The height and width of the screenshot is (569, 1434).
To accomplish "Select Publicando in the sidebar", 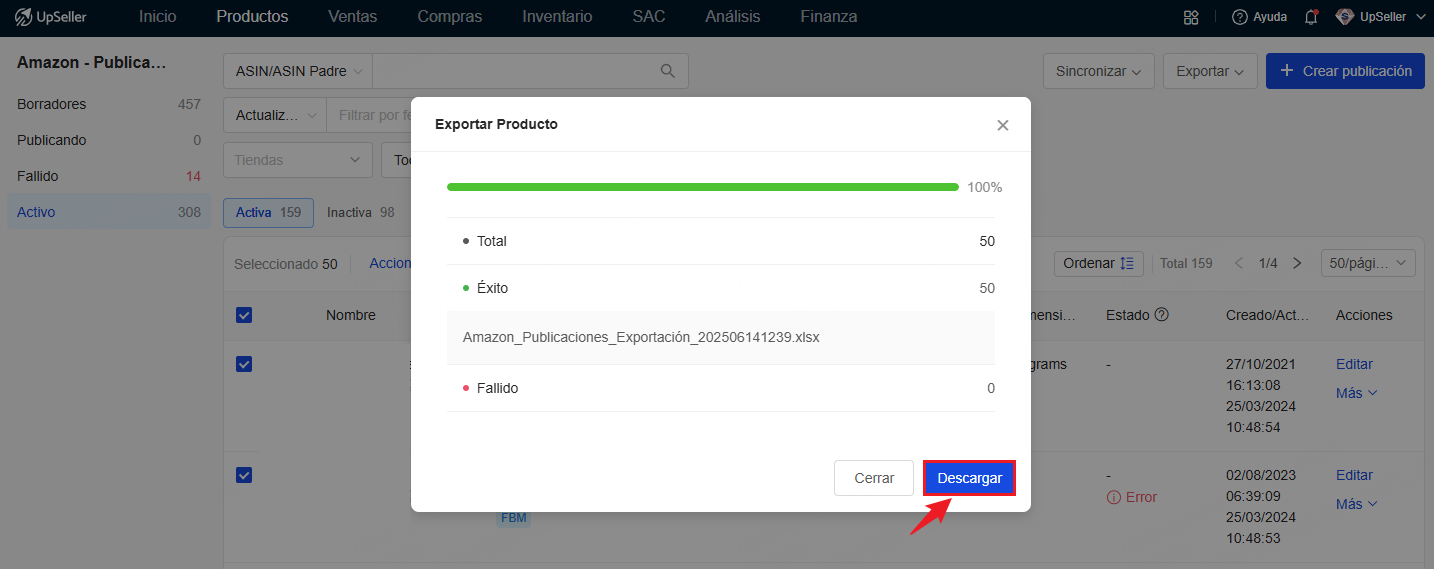I will point(109,140).
